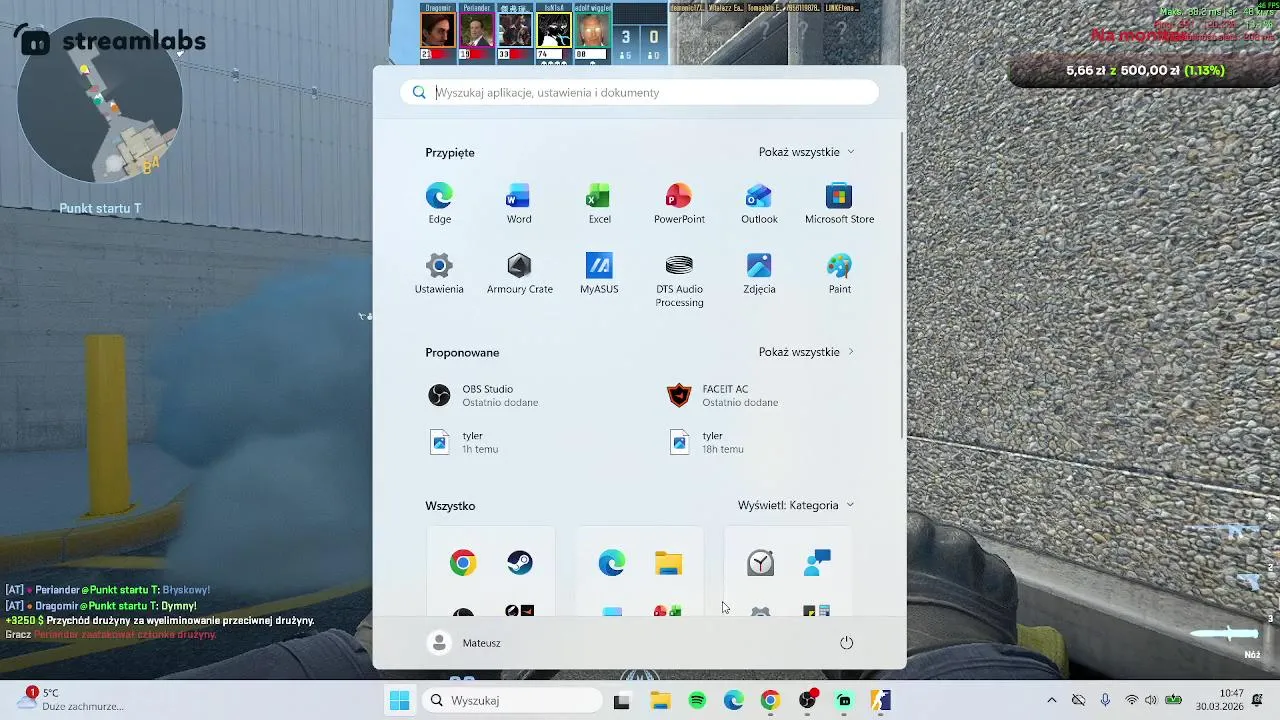Screen dimensions: 1280x720
Task: Open Spotify from the taskbar
Action: pyautogui.click(x=697, y=700)
